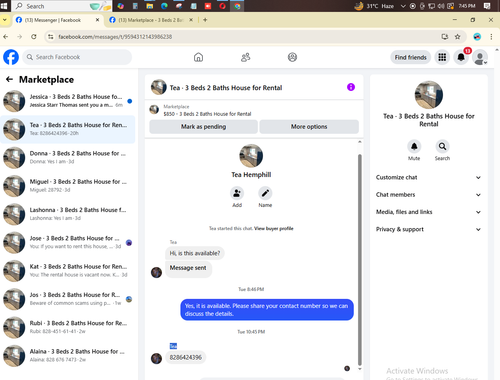Go to the Home feed icon
This screenshot has height=380, width=500.
[198, 57]
